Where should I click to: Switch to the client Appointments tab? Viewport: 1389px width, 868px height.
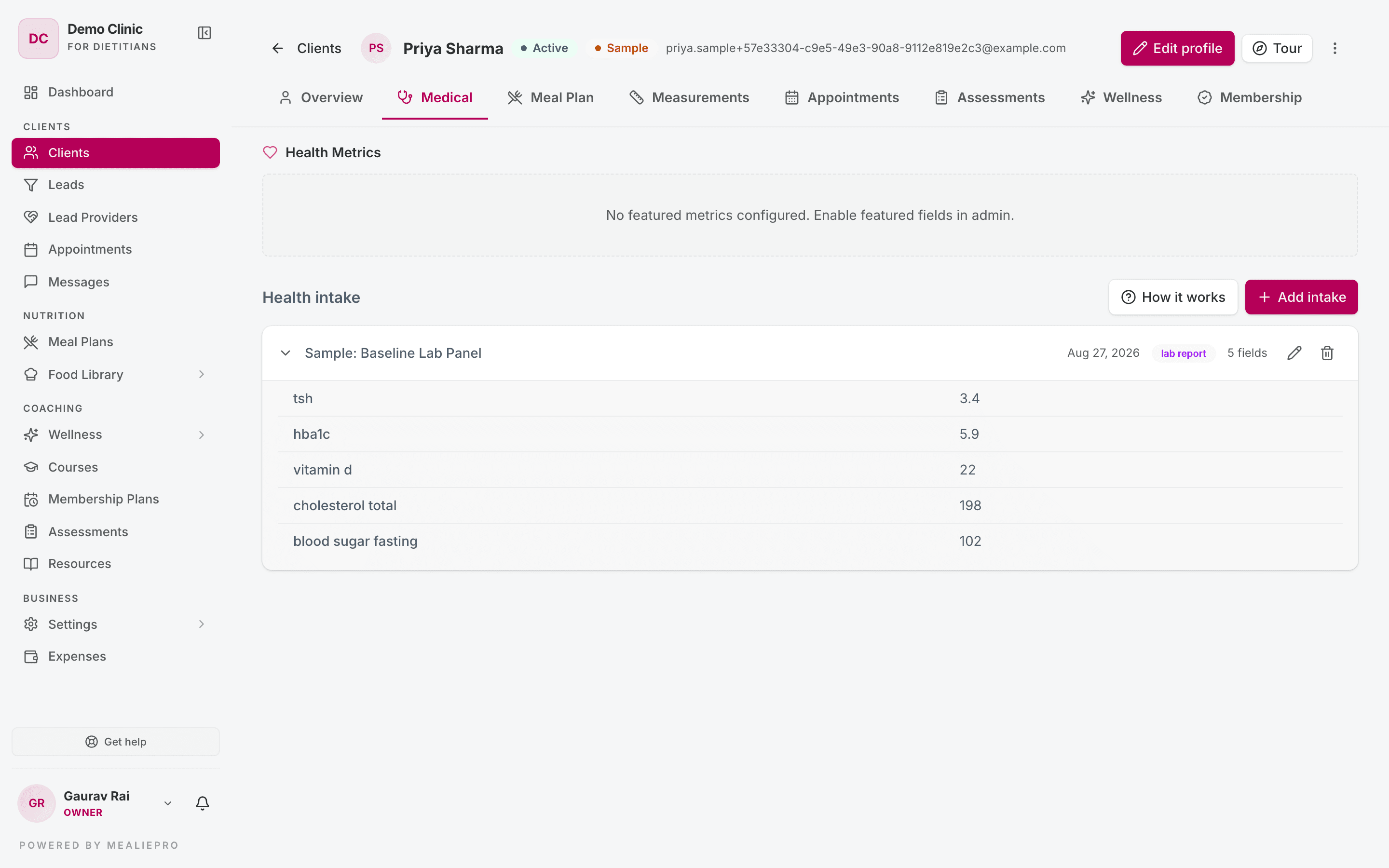pyautogui.click(x=842, y=97)
